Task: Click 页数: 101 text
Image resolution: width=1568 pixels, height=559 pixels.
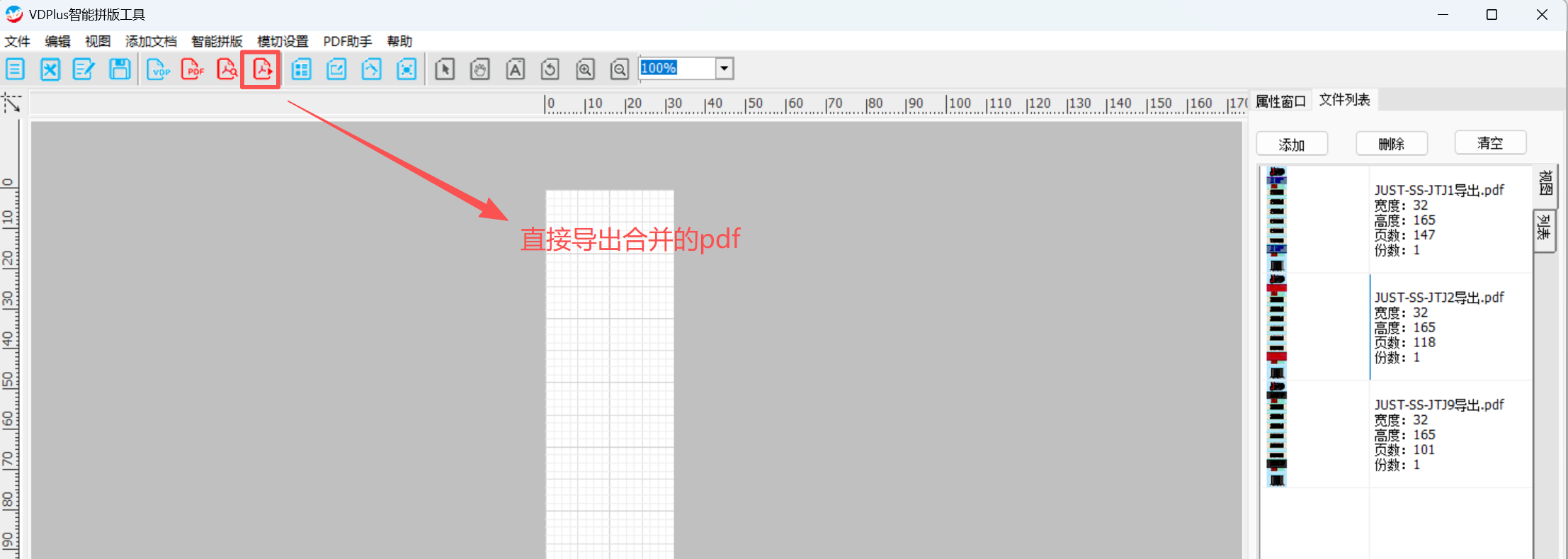Action: tap(1404, 450)
